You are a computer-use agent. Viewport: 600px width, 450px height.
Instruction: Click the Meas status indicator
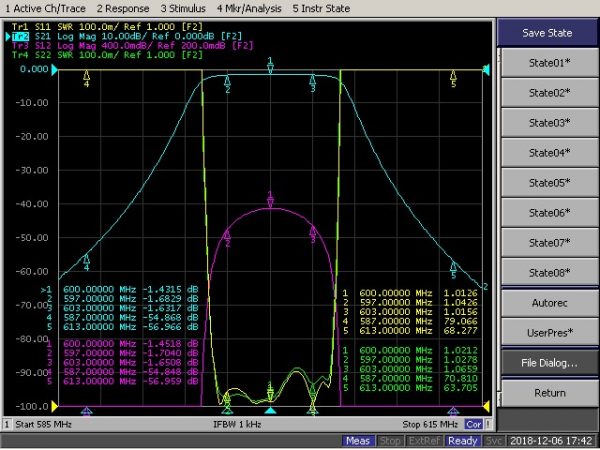[358, 441]
